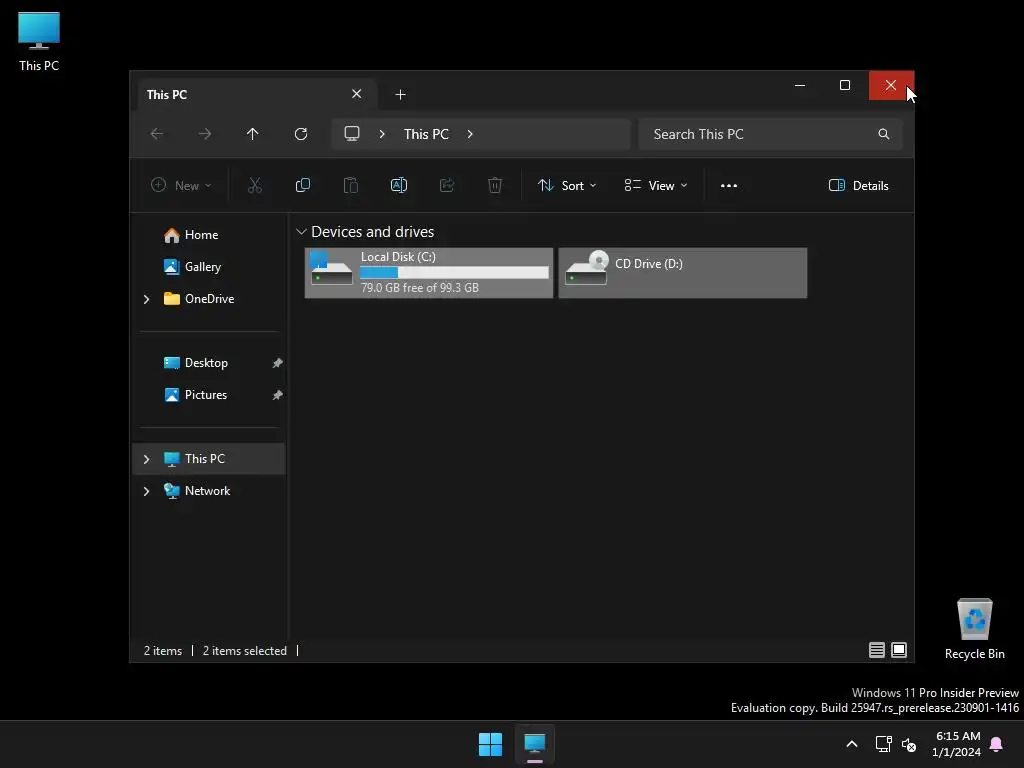This screenshot has width=1024, height=768.
Task: Click the pin icon beside Pictures
Action: tap(278, 394)
